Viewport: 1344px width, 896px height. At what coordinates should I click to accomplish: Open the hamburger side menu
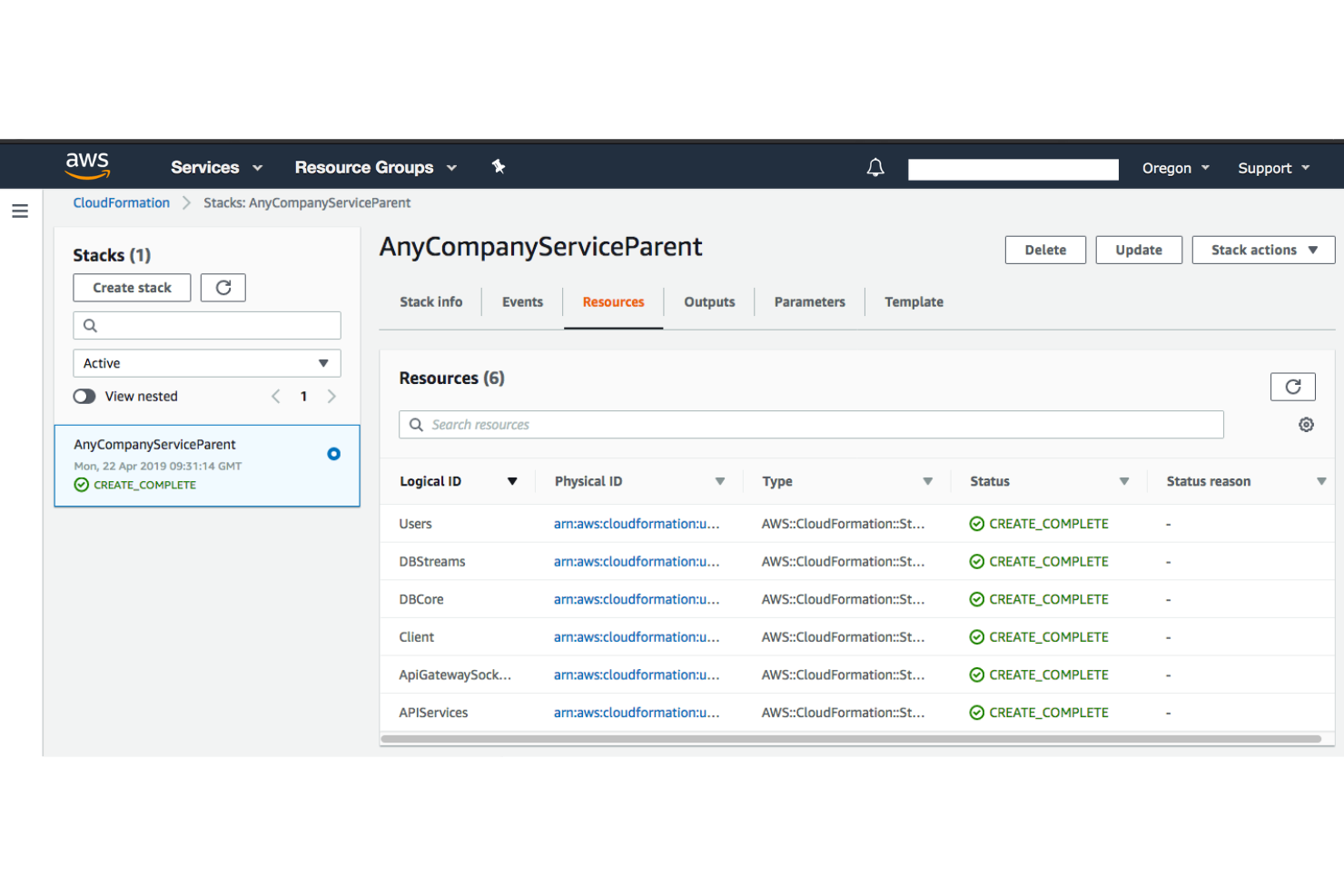[20, 211]
